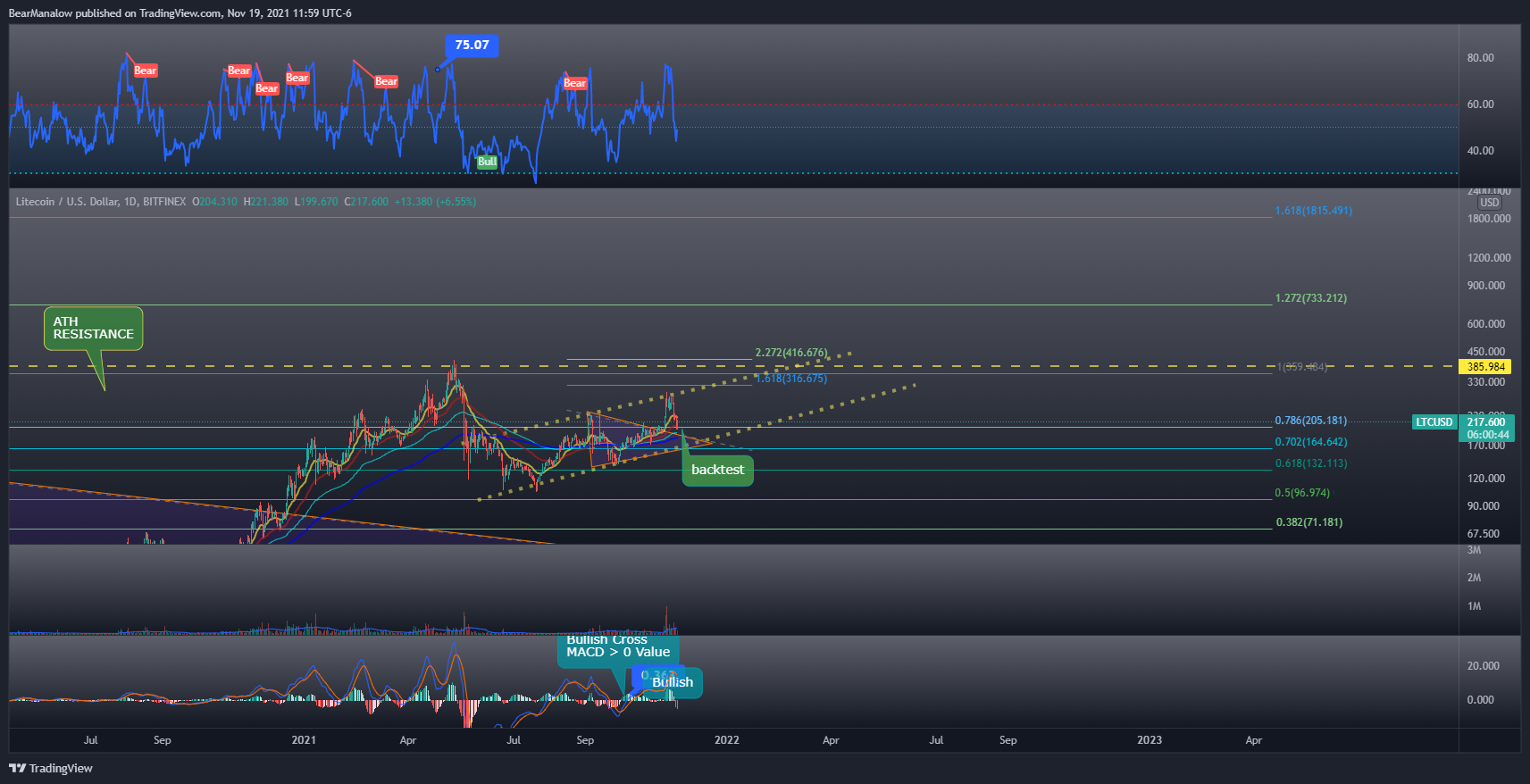Click the high value H221.380
The width and height of the screenshot is (1530, 784).
(x=266, y=202)
